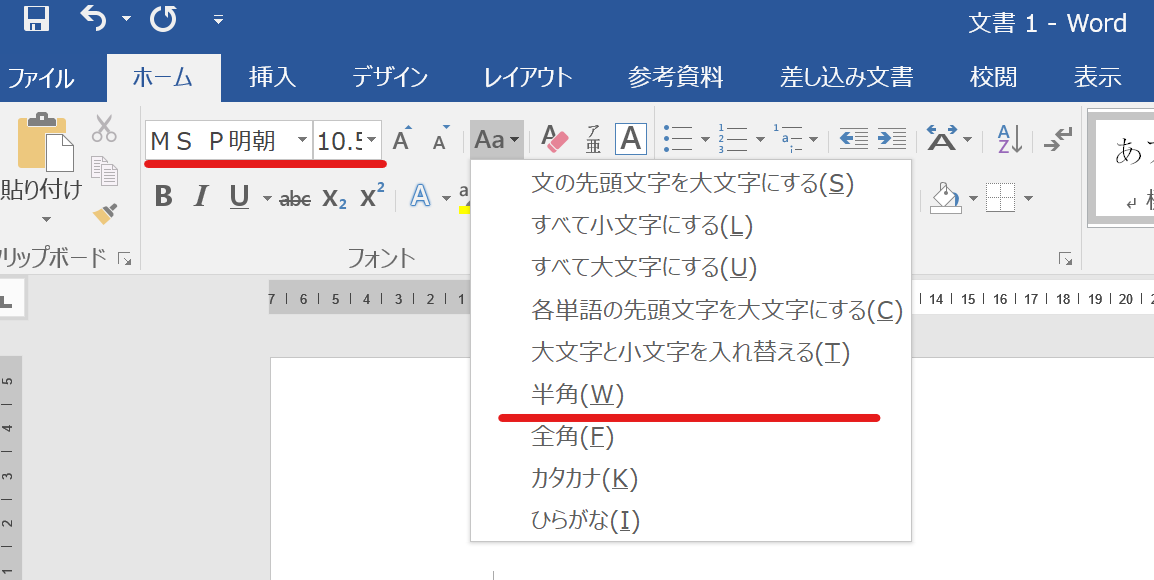This screenshot has width=1154, height=580.
Task: Expand the bullet list dropdown arrow
Action: click(705, 140)
